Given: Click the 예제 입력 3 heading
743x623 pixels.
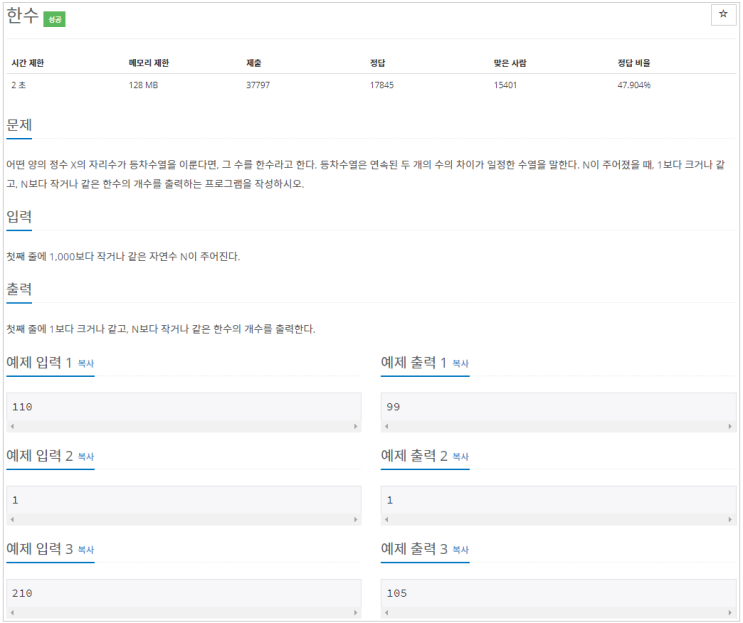Looking at the screenshot, I should pyautogui.click(x=39, y=549).
